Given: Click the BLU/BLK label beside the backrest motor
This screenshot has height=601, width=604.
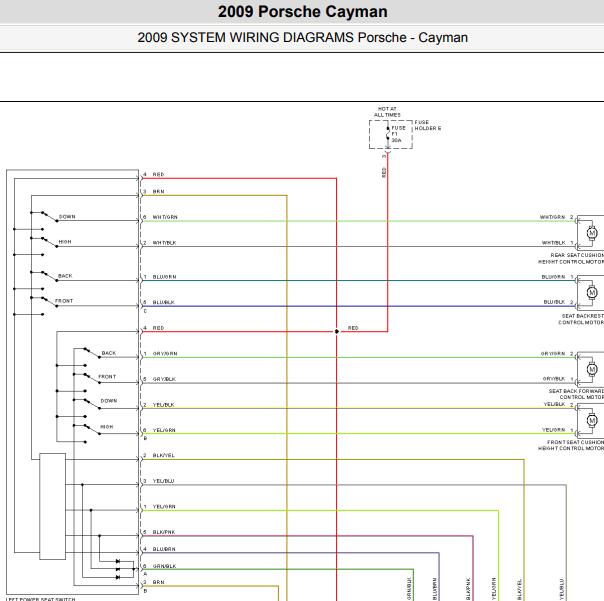Looking at the screenshot, I should pos(554,302).
